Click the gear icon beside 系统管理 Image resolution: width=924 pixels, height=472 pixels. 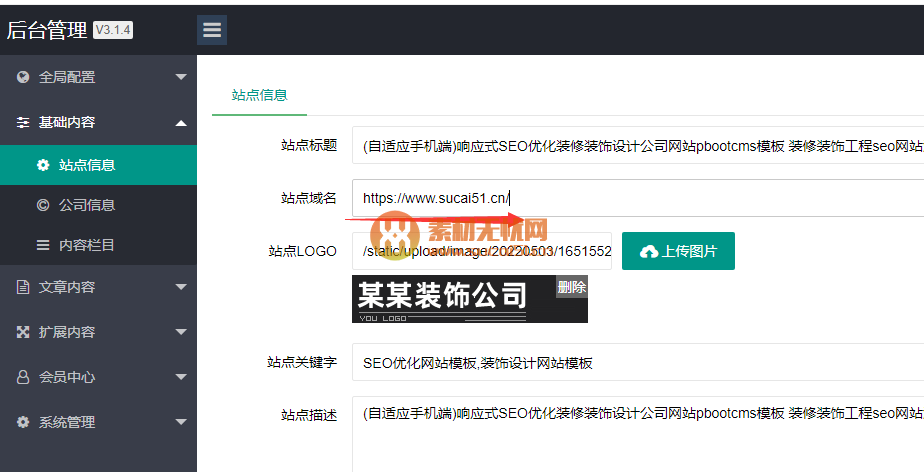coord(23,422)
